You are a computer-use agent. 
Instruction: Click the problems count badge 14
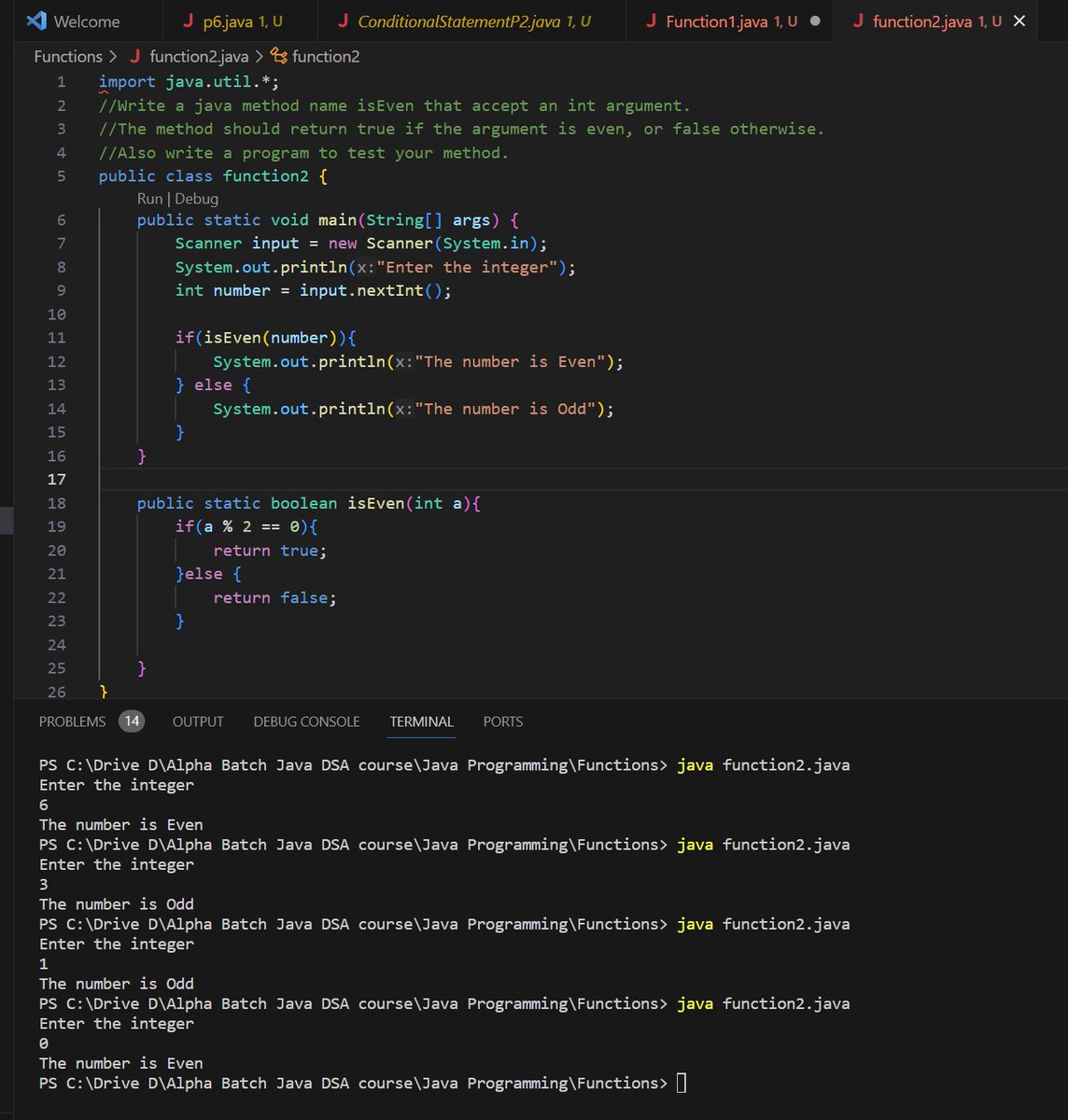pos(132,721)
